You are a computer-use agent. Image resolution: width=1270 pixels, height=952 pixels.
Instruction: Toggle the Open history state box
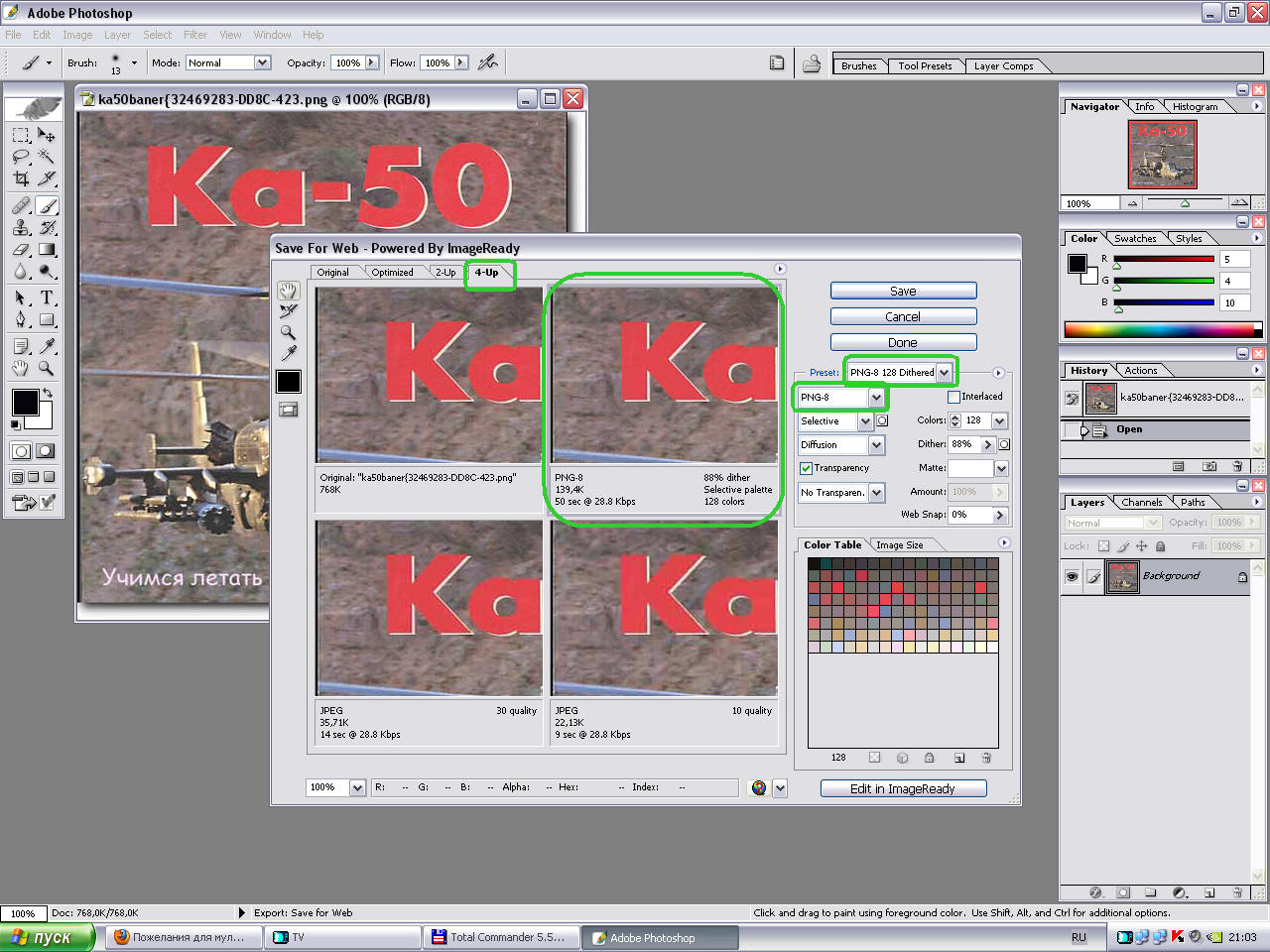click(1072, 430)
